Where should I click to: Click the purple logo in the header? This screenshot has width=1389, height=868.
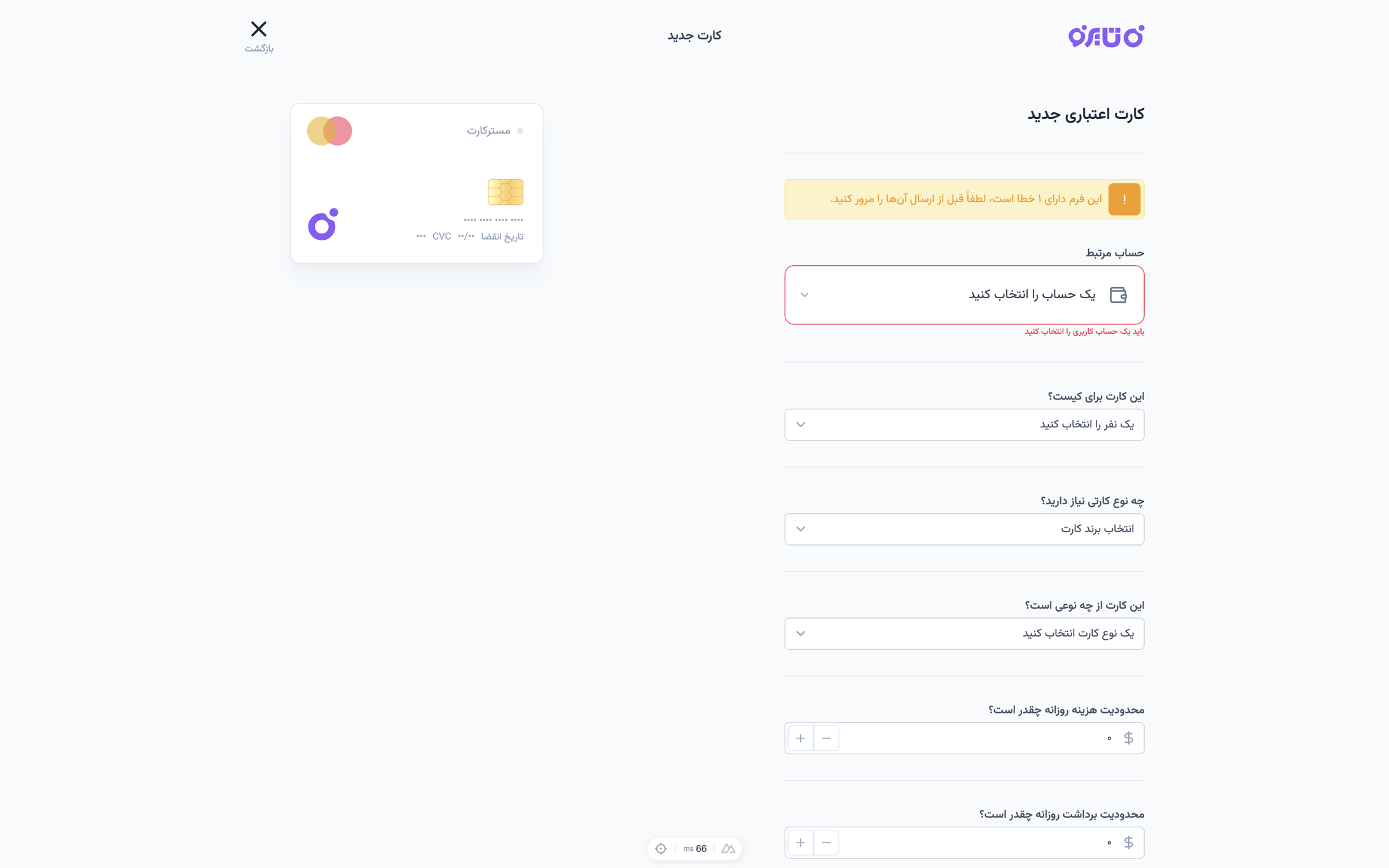pos(1105,36)
